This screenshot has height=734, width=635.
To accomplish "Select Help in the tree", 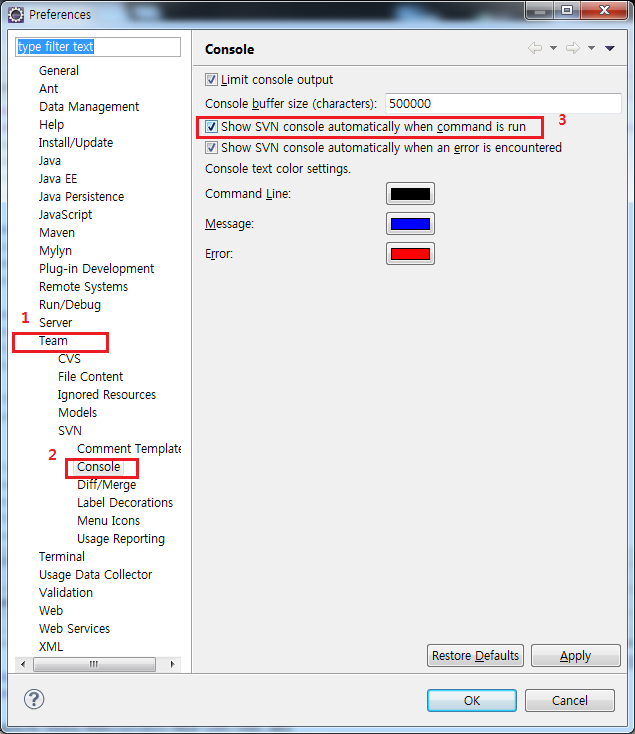I will [51, 125].
